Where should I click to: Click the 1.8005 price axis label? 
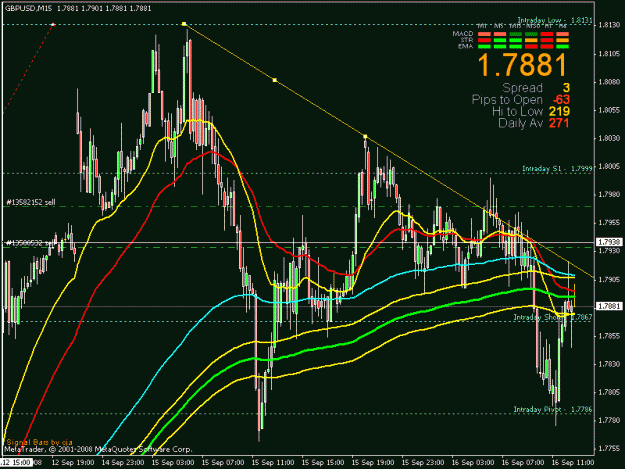click(609, 166)
